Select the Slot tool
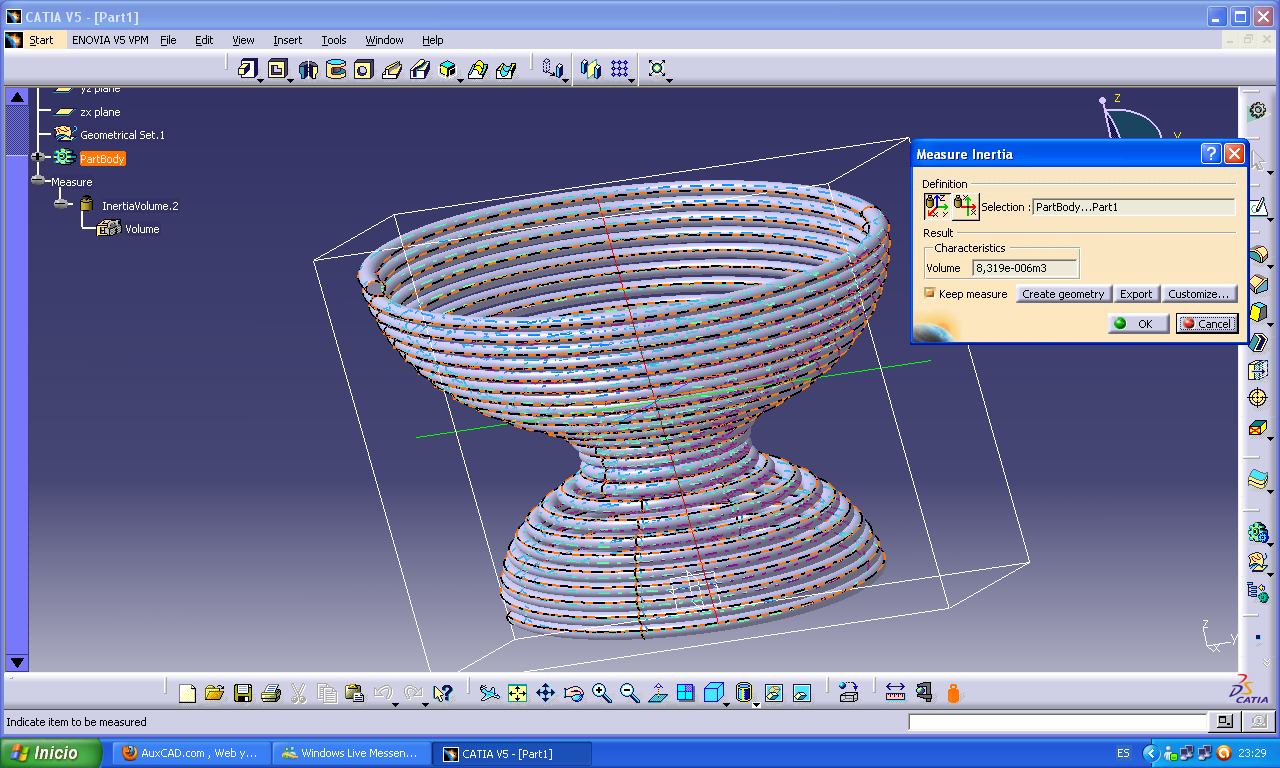1280x768 pixels. (420, 68)
